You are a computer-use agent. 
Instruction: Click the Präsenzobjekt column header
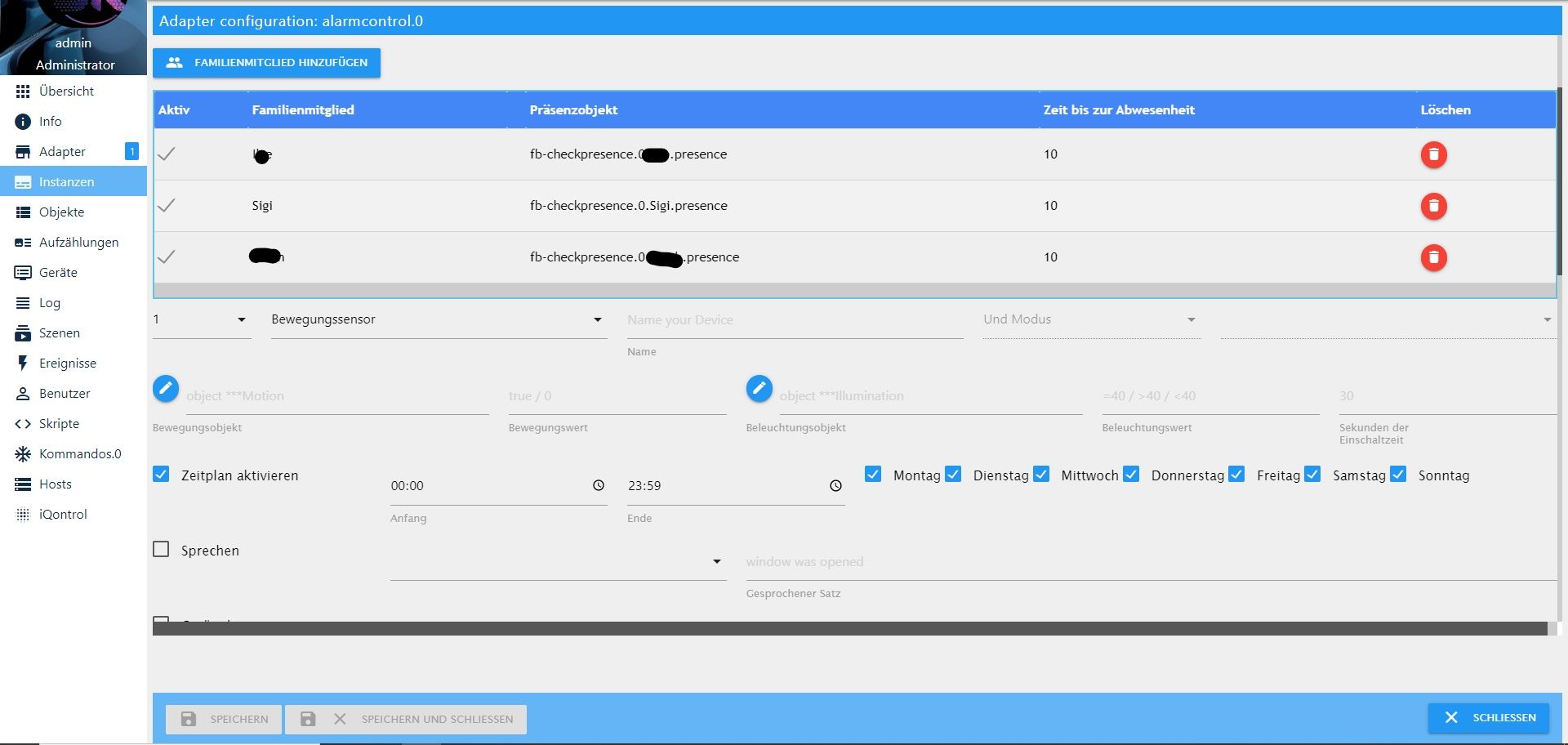[573, 109]
